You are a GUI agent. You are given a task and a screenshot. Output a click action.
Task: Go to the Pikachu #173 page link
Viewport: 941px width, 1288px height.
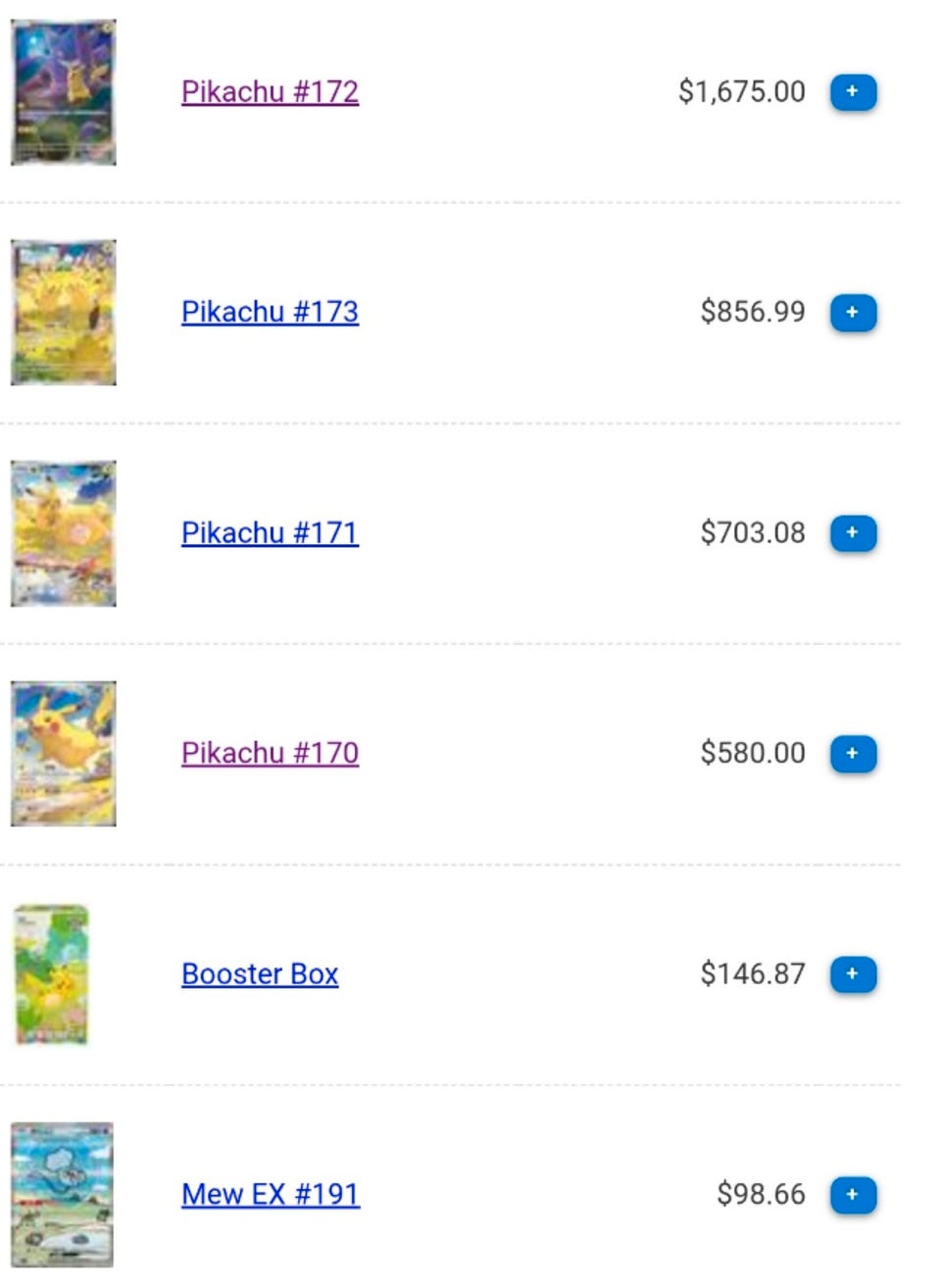[270, 313]
